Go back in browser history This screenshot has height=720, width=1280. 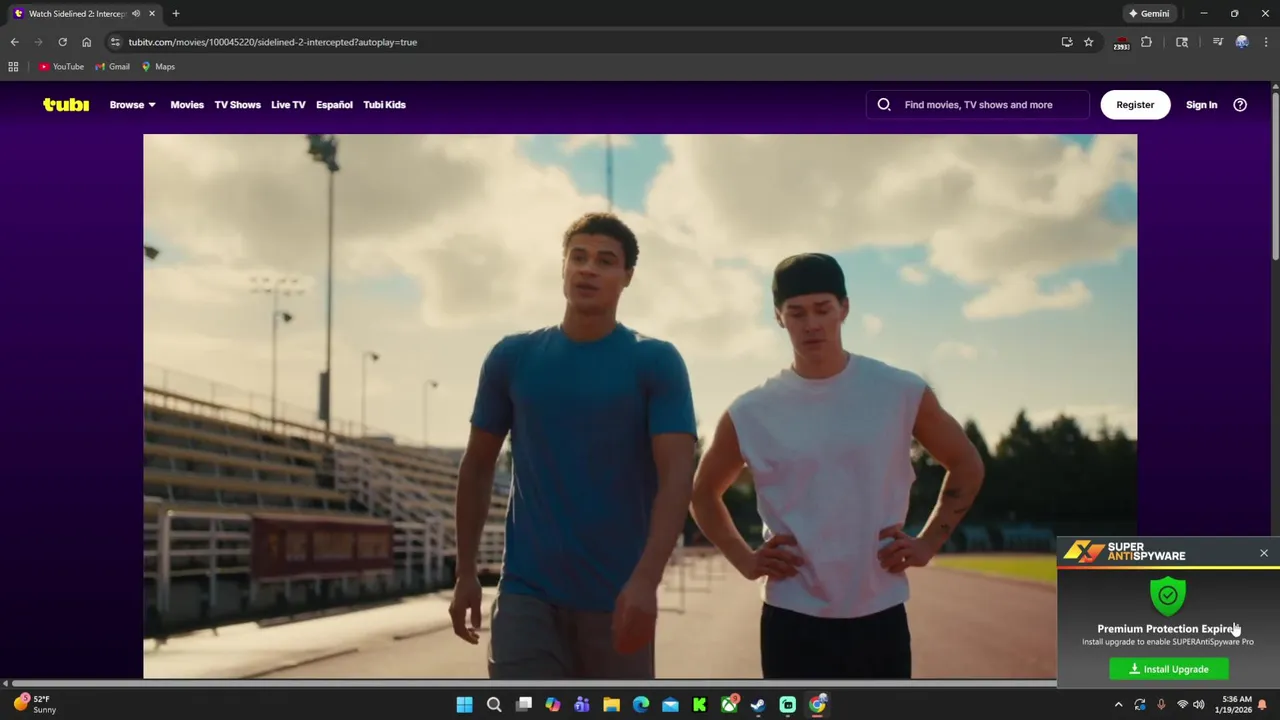click(14, 42)
